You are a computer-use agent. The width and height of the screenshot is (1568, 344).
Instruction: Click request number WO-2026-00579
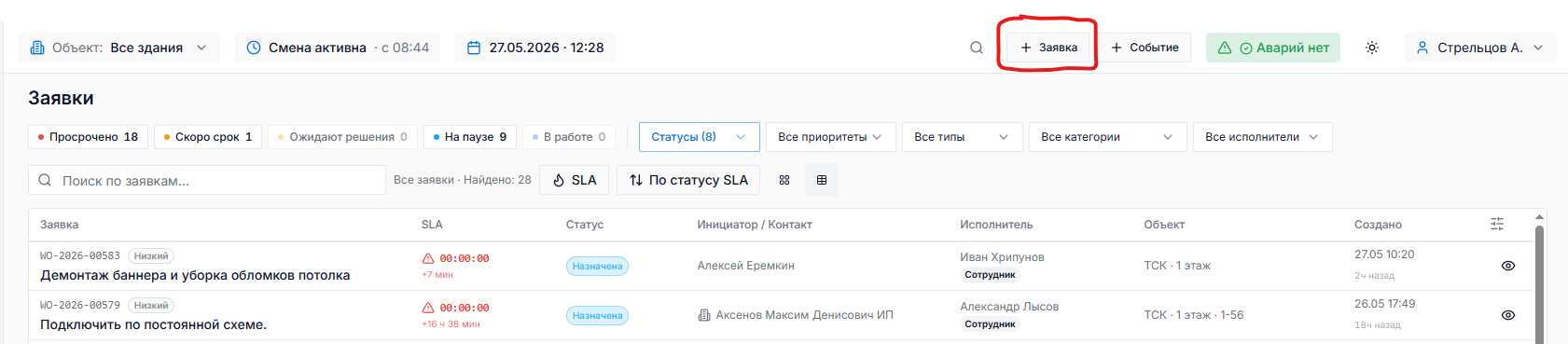pos(80,305)
